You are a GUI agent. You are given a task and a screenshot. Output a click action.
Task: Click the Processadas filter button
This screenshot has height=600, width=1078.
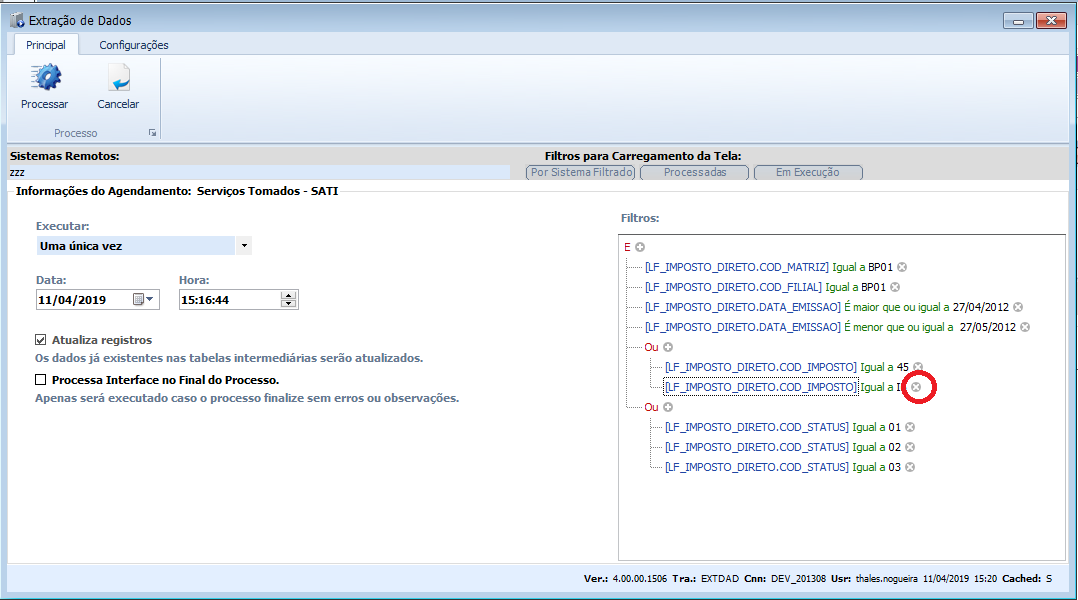(x=694, y=173)
